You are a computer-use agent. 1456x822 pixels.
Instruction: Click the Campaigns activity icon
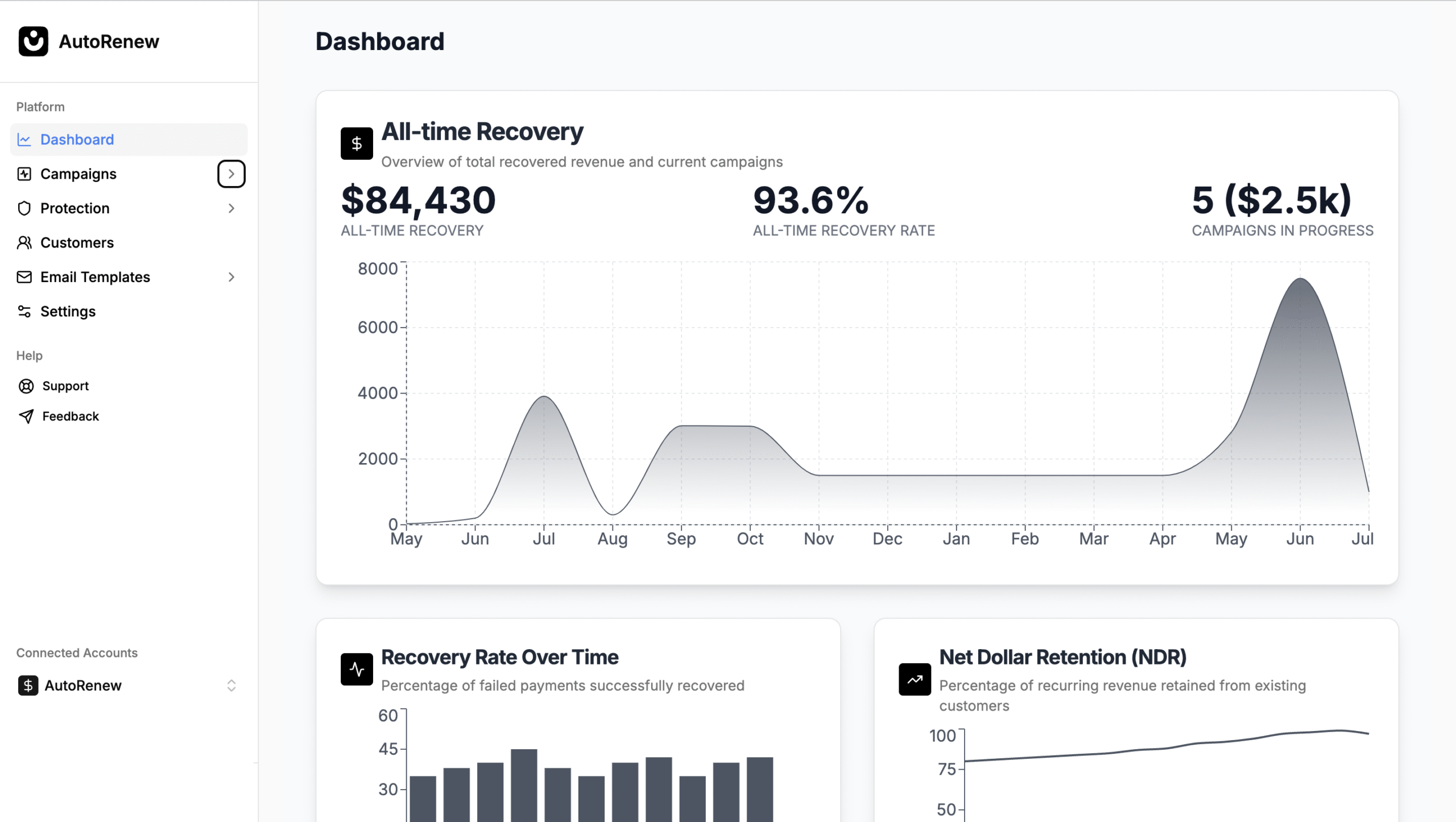pyautogui.click(x=24, y=174)
